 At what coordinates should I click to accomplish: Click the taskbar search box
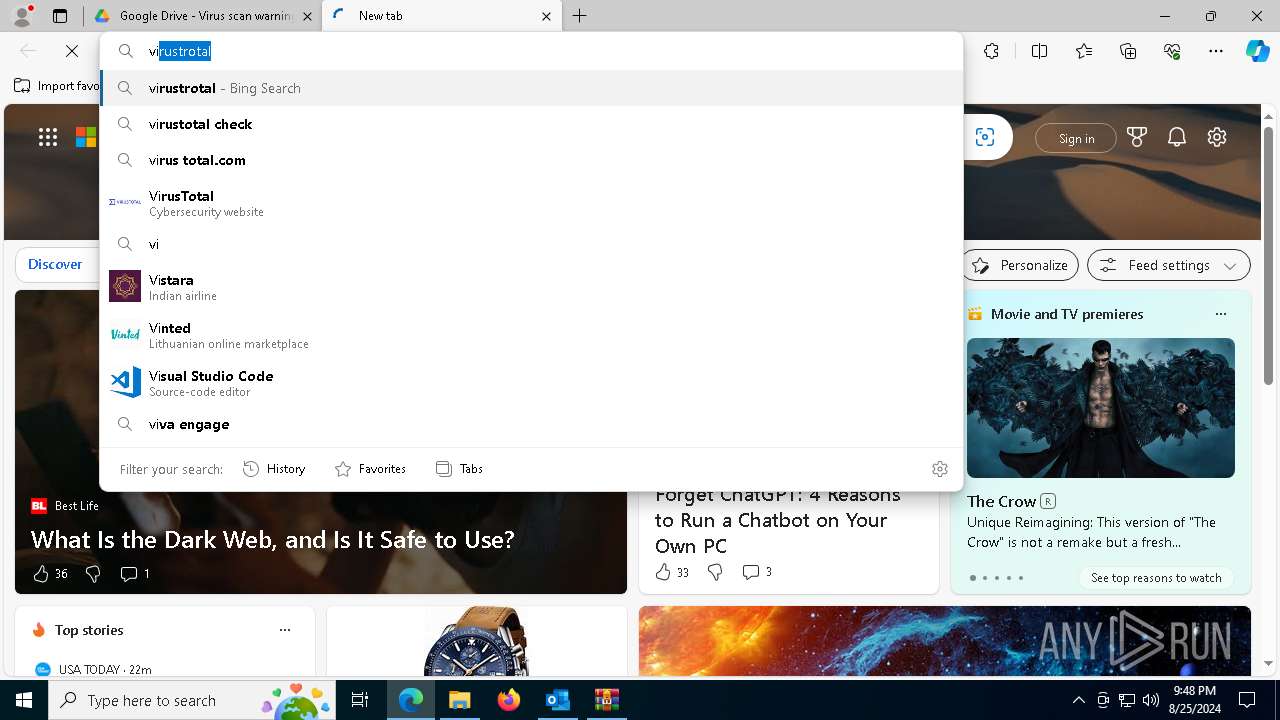193,700
